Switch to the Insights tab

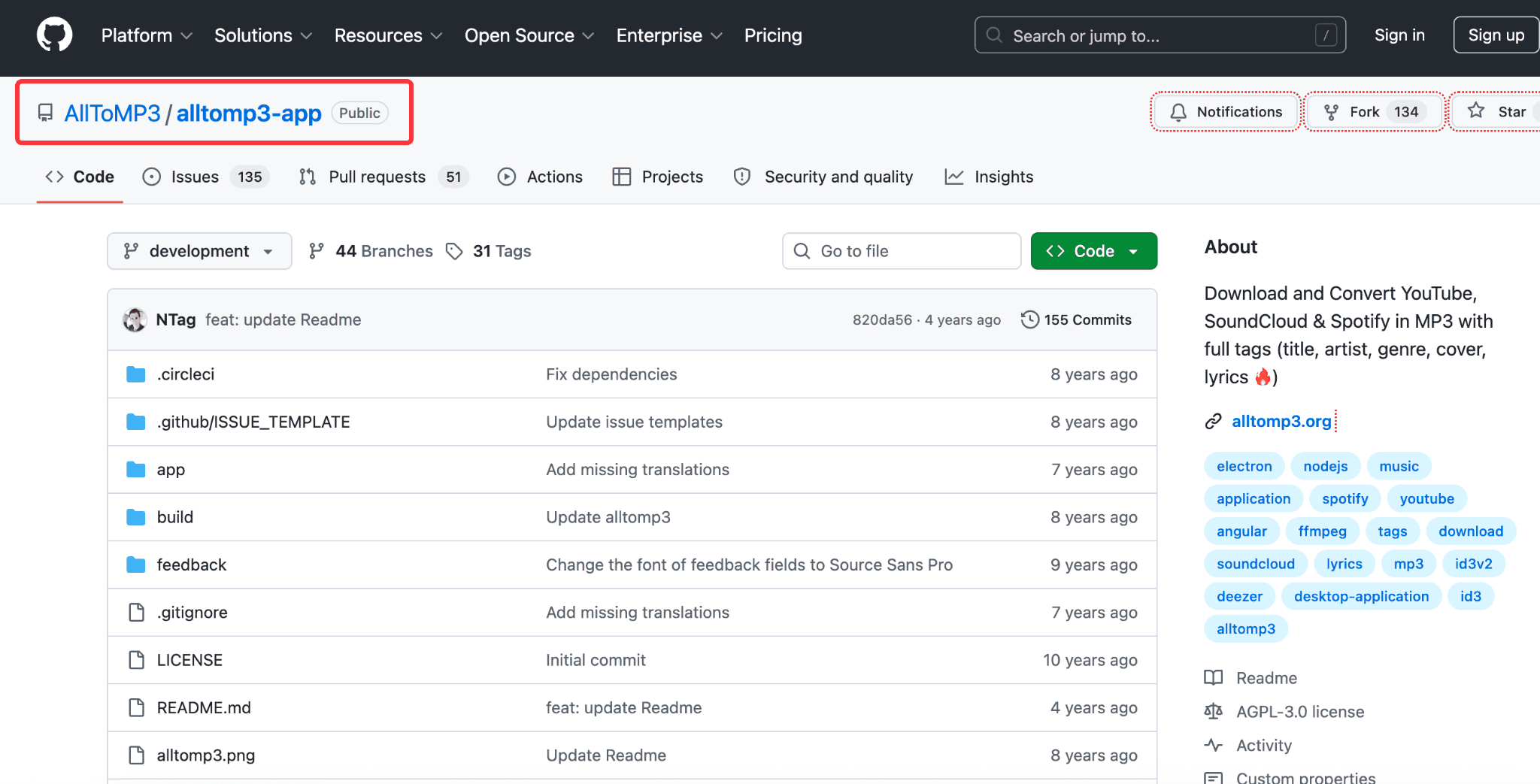(989, 177)
